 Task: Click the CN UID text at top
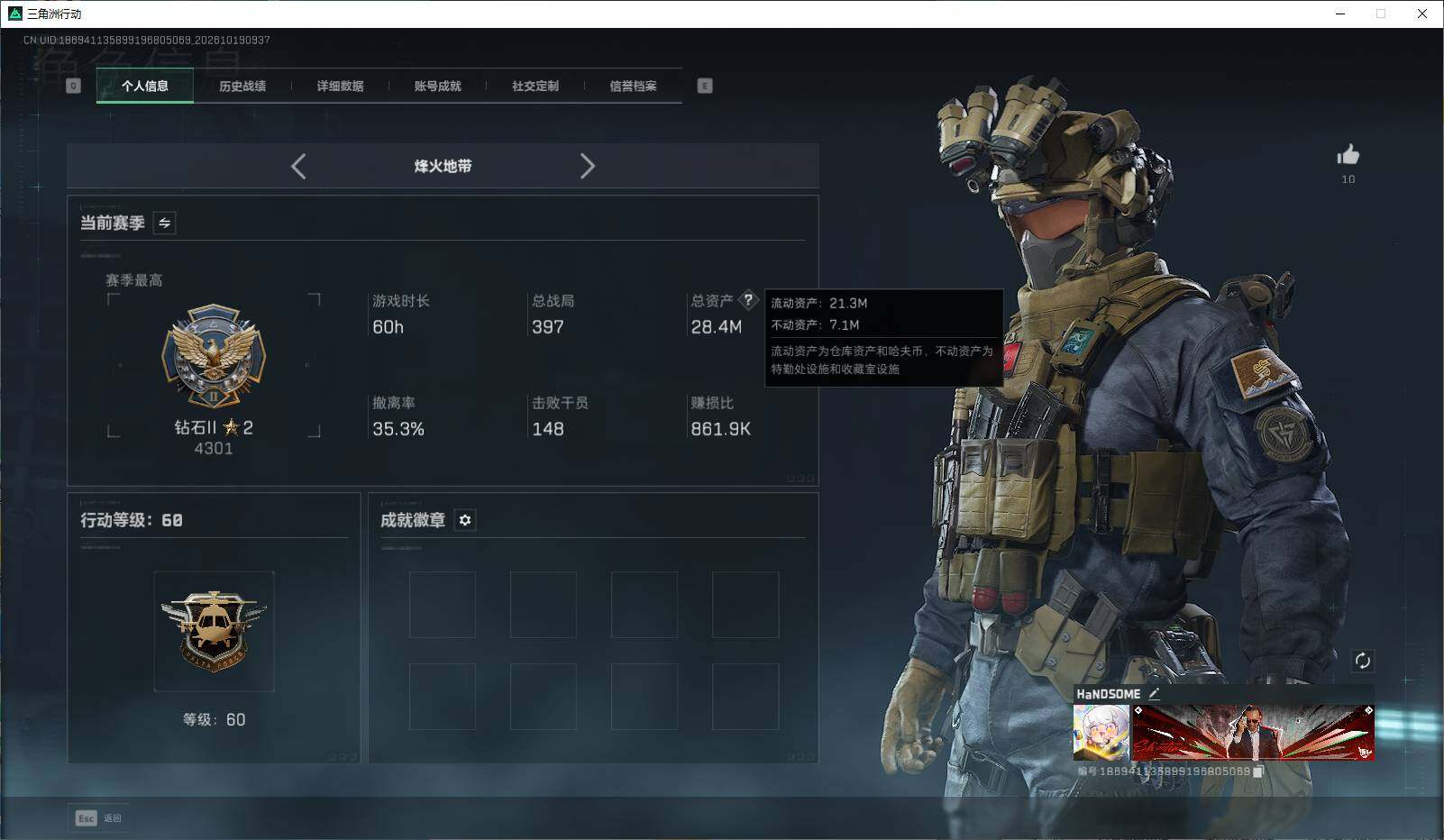147,40
